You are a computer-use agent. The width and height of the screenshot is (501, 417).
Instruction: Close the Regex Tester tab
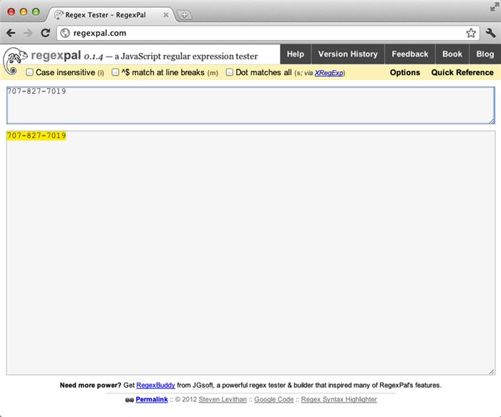tap(165, 15)
